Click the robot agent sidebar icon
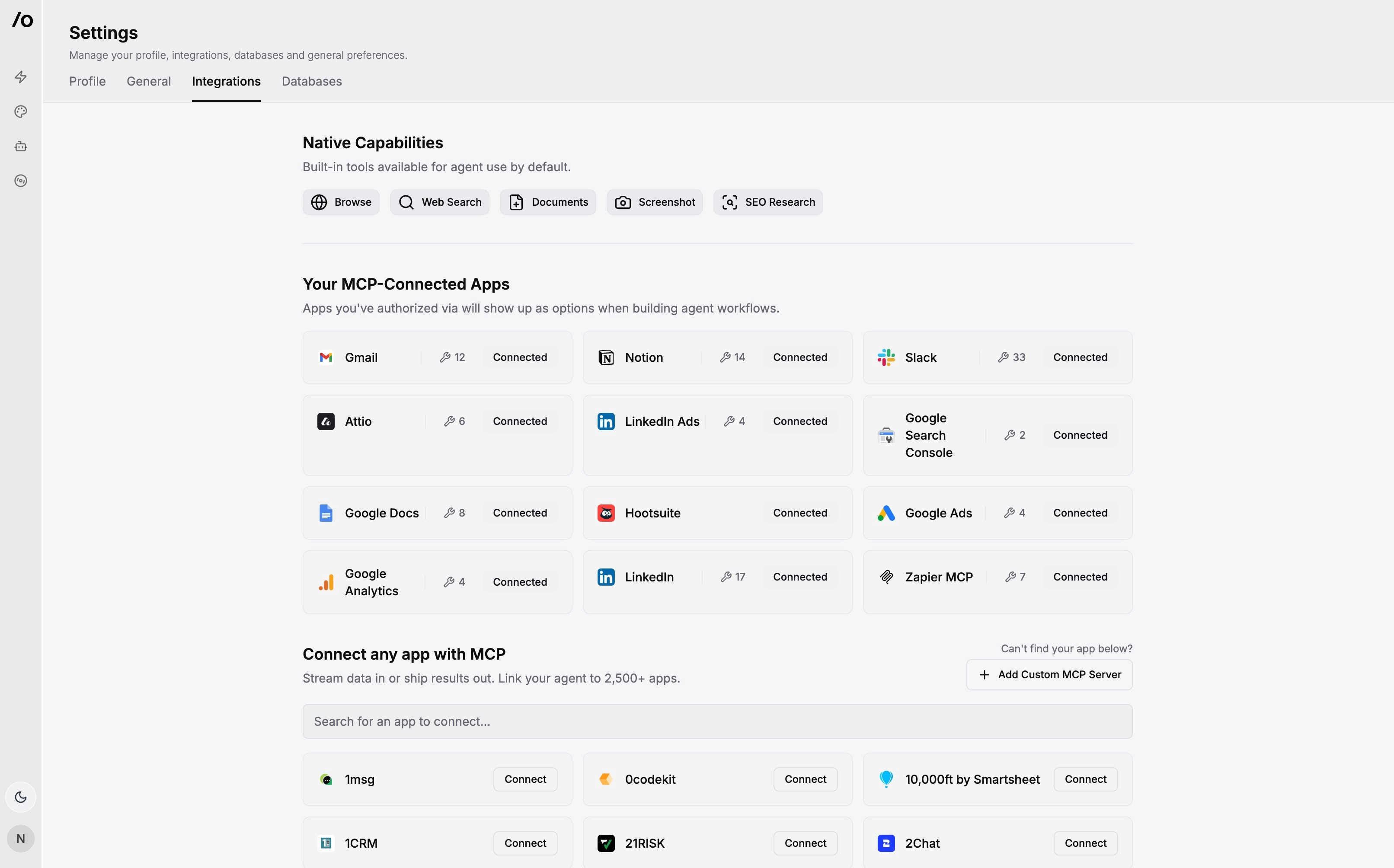This screenshot has width=1394, height=868. click(21, 147)
